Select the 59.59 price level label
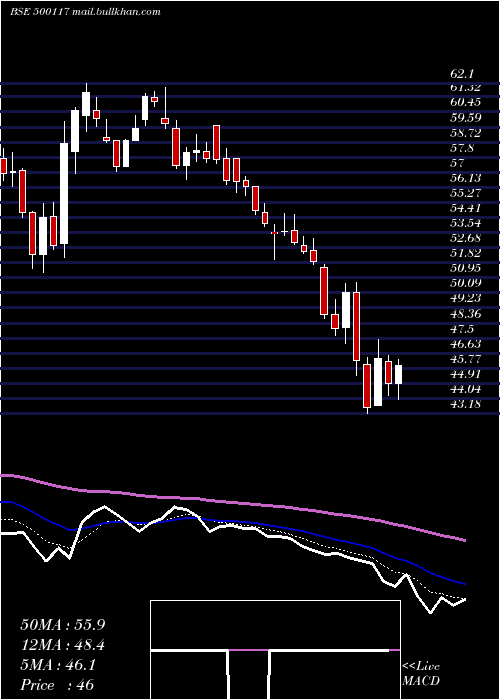The height and width of the screenshot is (700, 500). pyautogui.click(x=465, y=117)
